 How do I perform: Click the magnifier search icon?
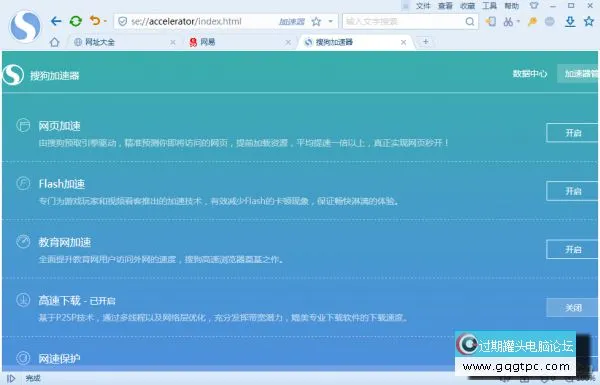[x=470, y=21]
